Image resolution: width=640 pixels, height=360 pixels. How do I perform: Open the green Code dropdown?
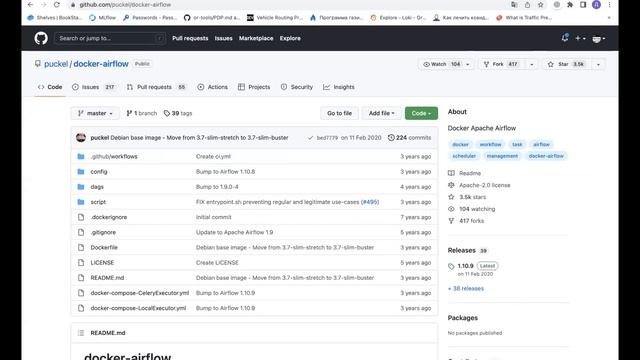click(x=421, y=113)
